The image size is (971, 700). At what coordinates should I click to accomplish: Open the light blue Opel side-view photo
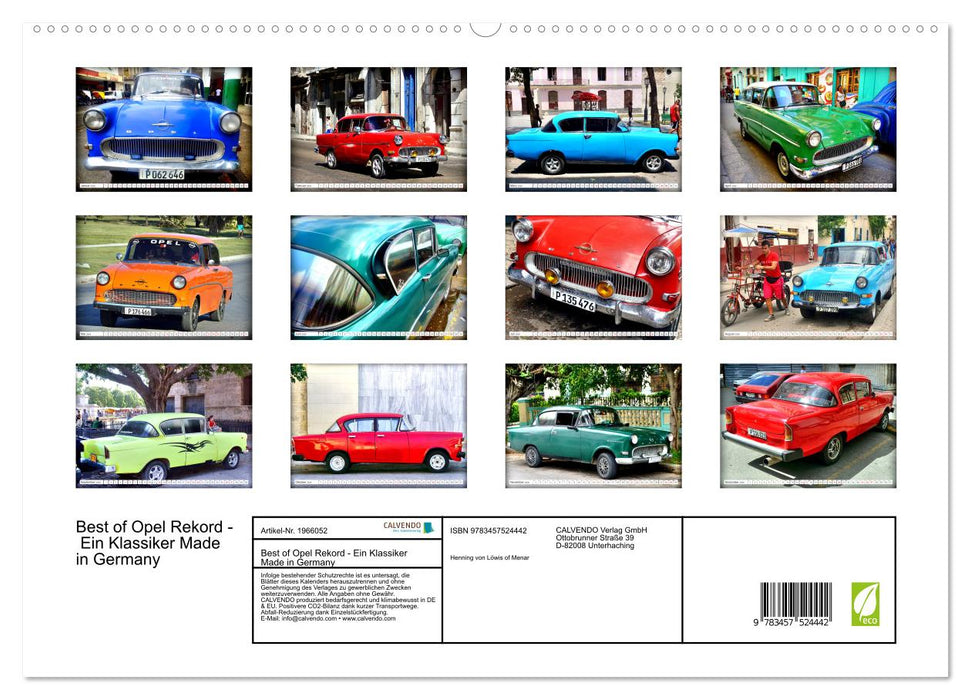tap(593, 128)
